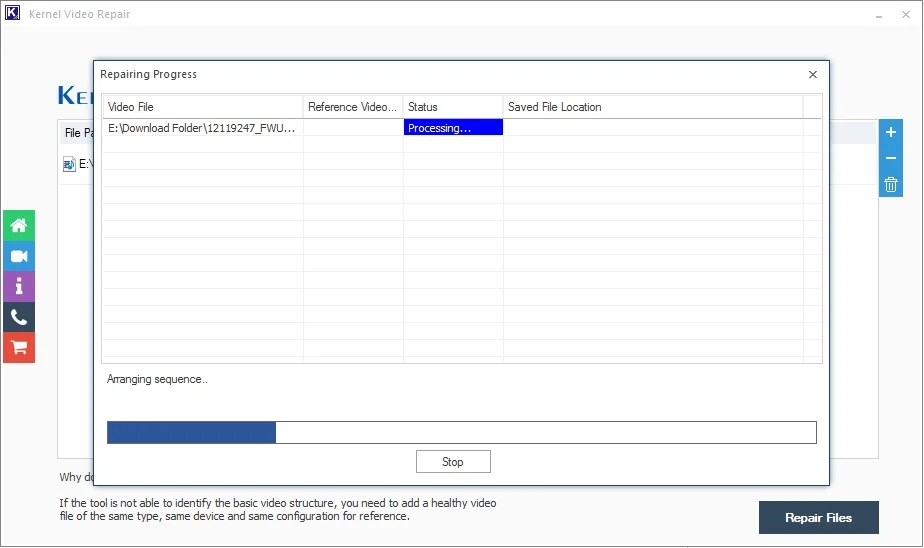Click the Processing... status cell
This screenshot has height=548, width=924.
coord(453,128)
